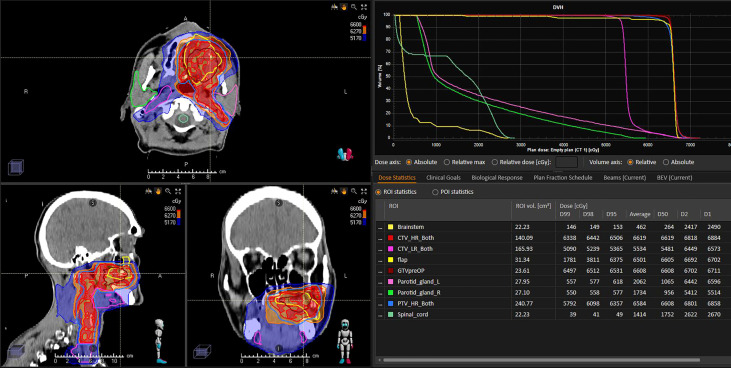Click the 3D cube icon in axial view
731x368 pixels.
tap(16, 167)
